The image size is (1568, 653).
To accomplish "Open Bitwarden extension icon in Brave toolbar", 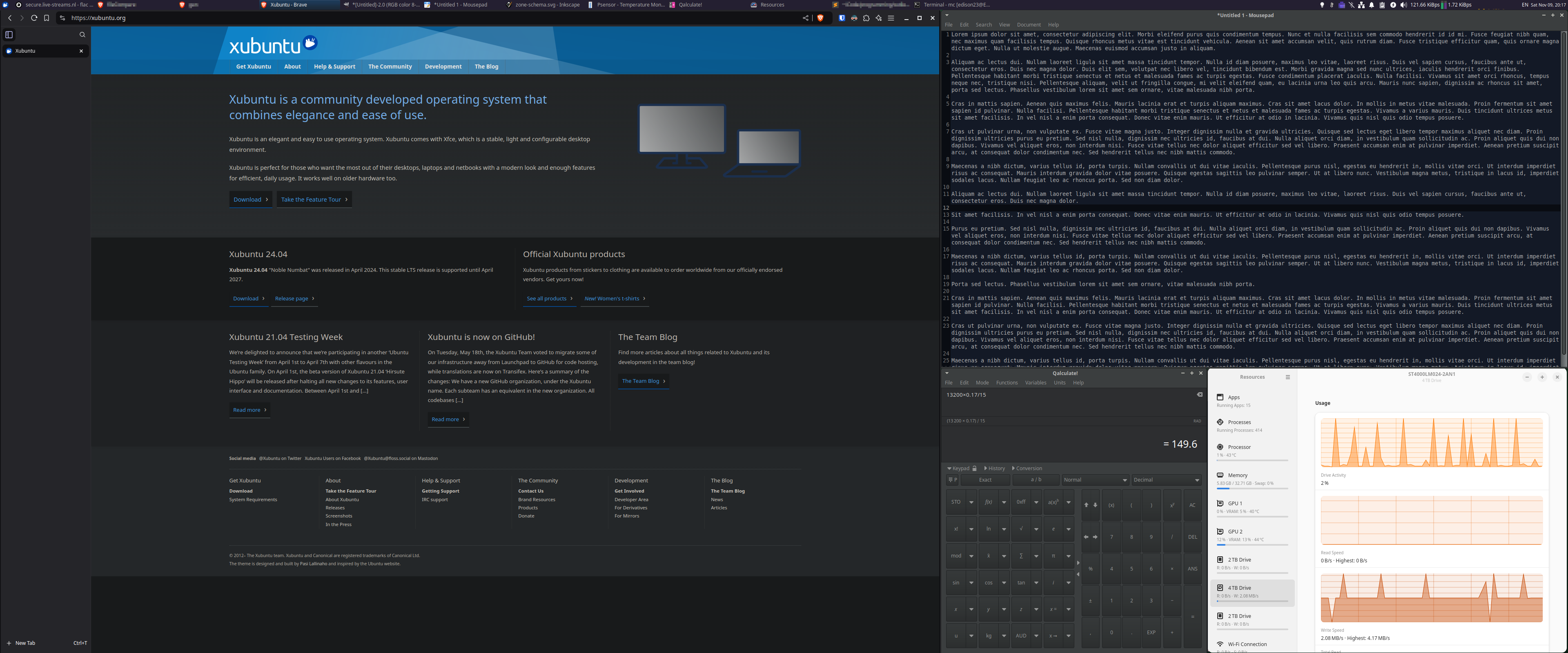I will (842, 18).
